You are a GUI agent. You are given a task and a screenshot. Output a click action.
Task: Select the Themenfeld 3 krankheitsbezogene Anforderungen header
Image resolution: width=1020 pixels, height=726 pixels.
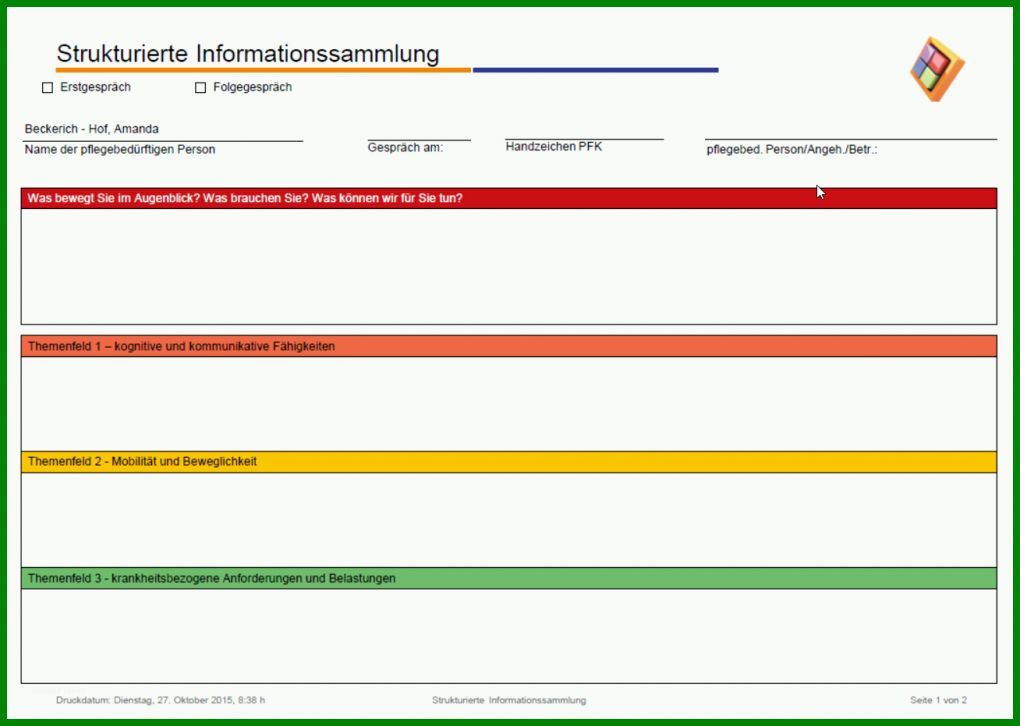(x=509, y=578)
